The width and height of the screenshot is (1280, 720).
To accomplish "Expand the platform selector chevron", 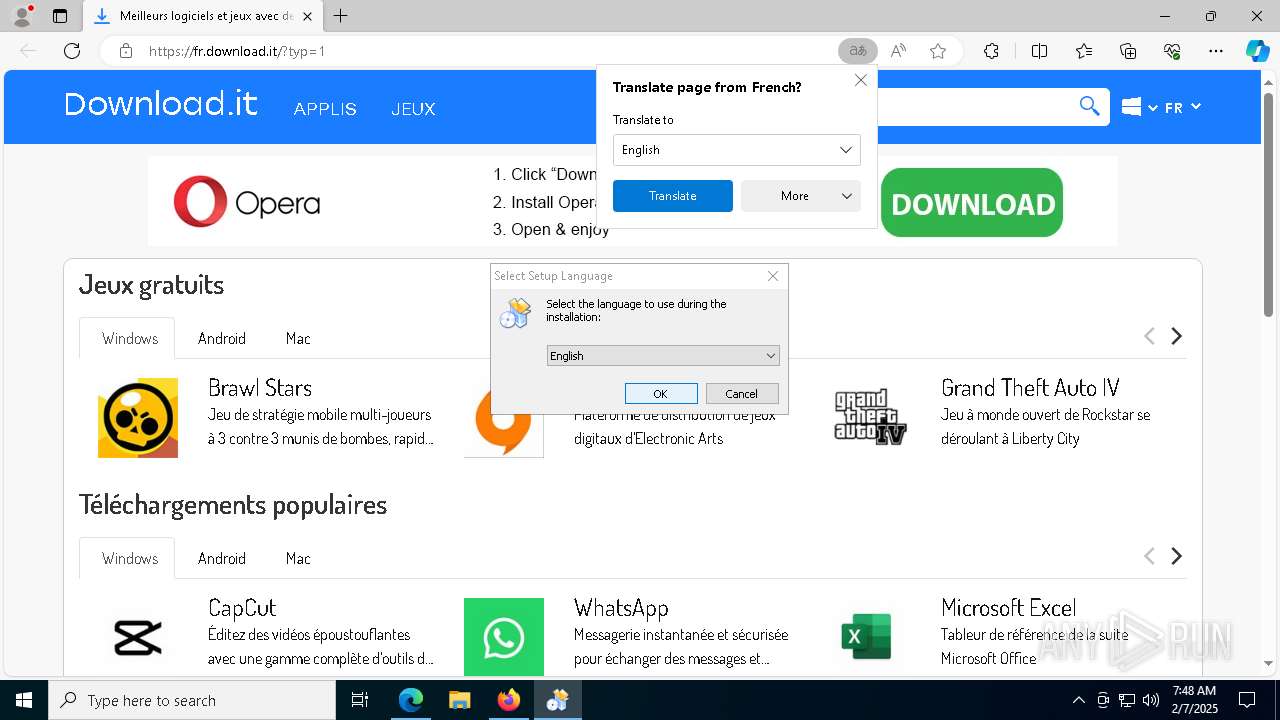I will 1153,108.
